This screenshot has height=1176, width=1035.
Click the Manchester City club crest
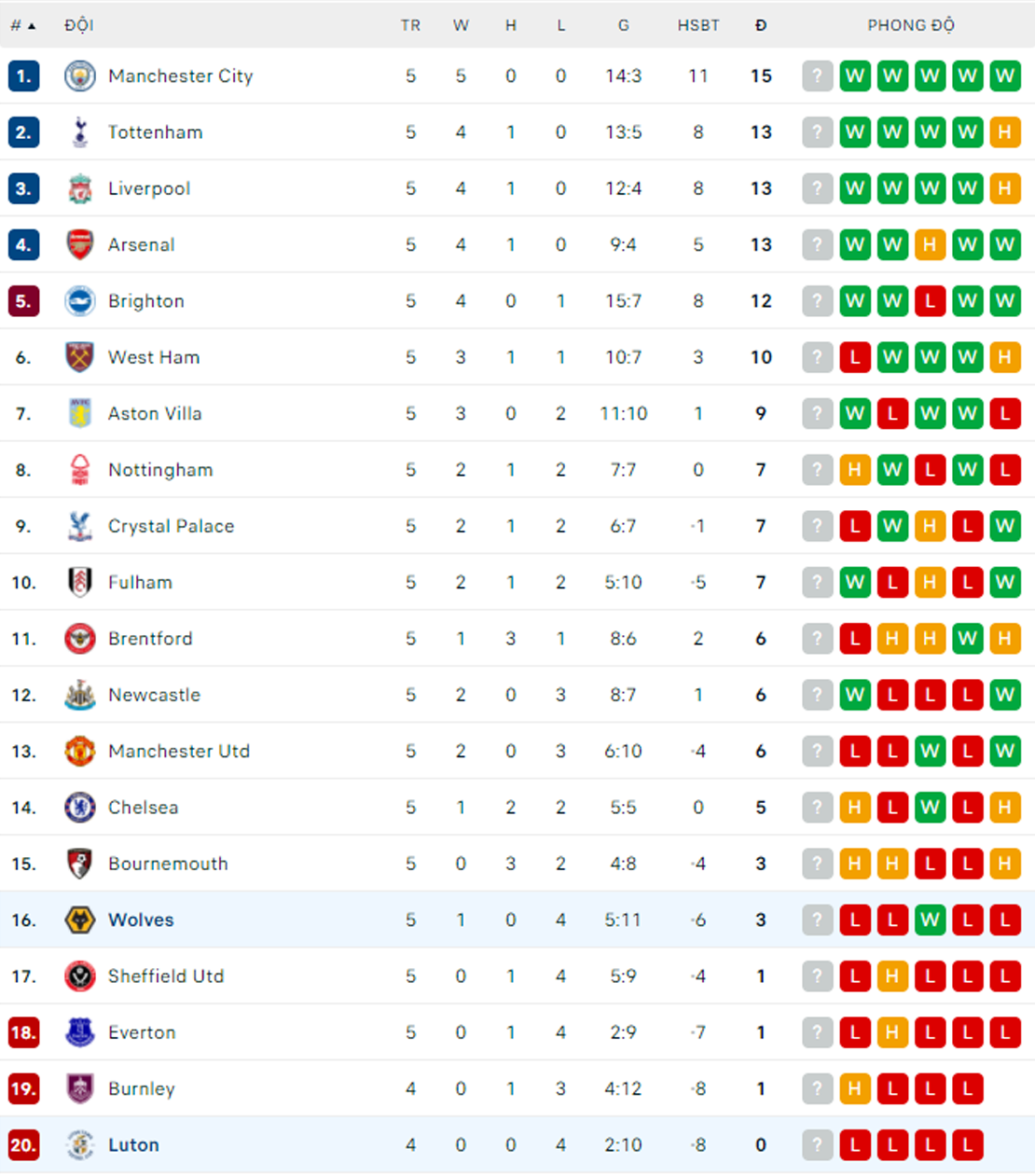pyautogui.click(x=80, y=76)
